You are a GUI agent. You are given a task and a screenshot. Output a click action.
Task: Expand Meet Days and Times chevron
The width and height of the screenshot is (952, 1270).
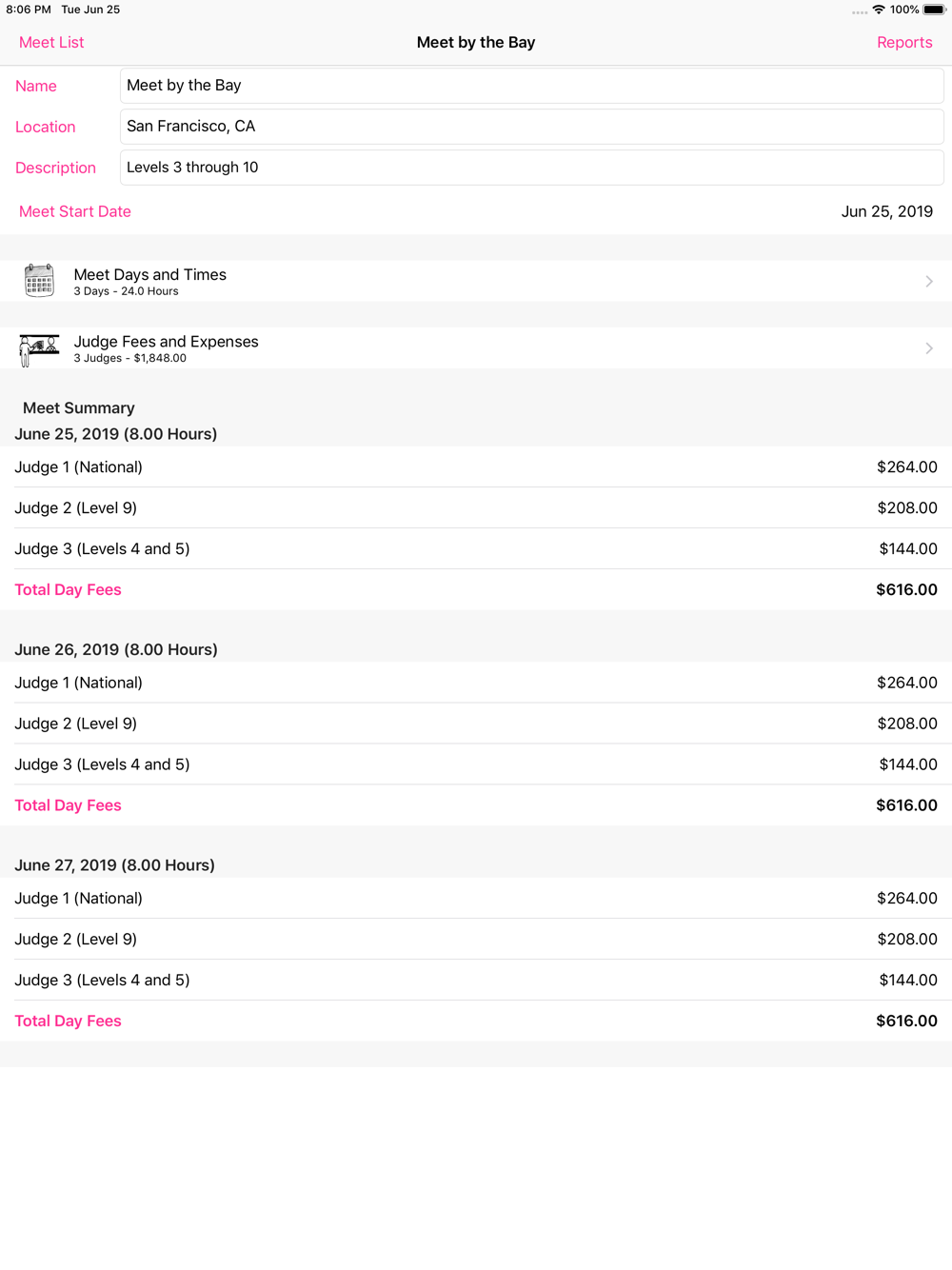928,281
